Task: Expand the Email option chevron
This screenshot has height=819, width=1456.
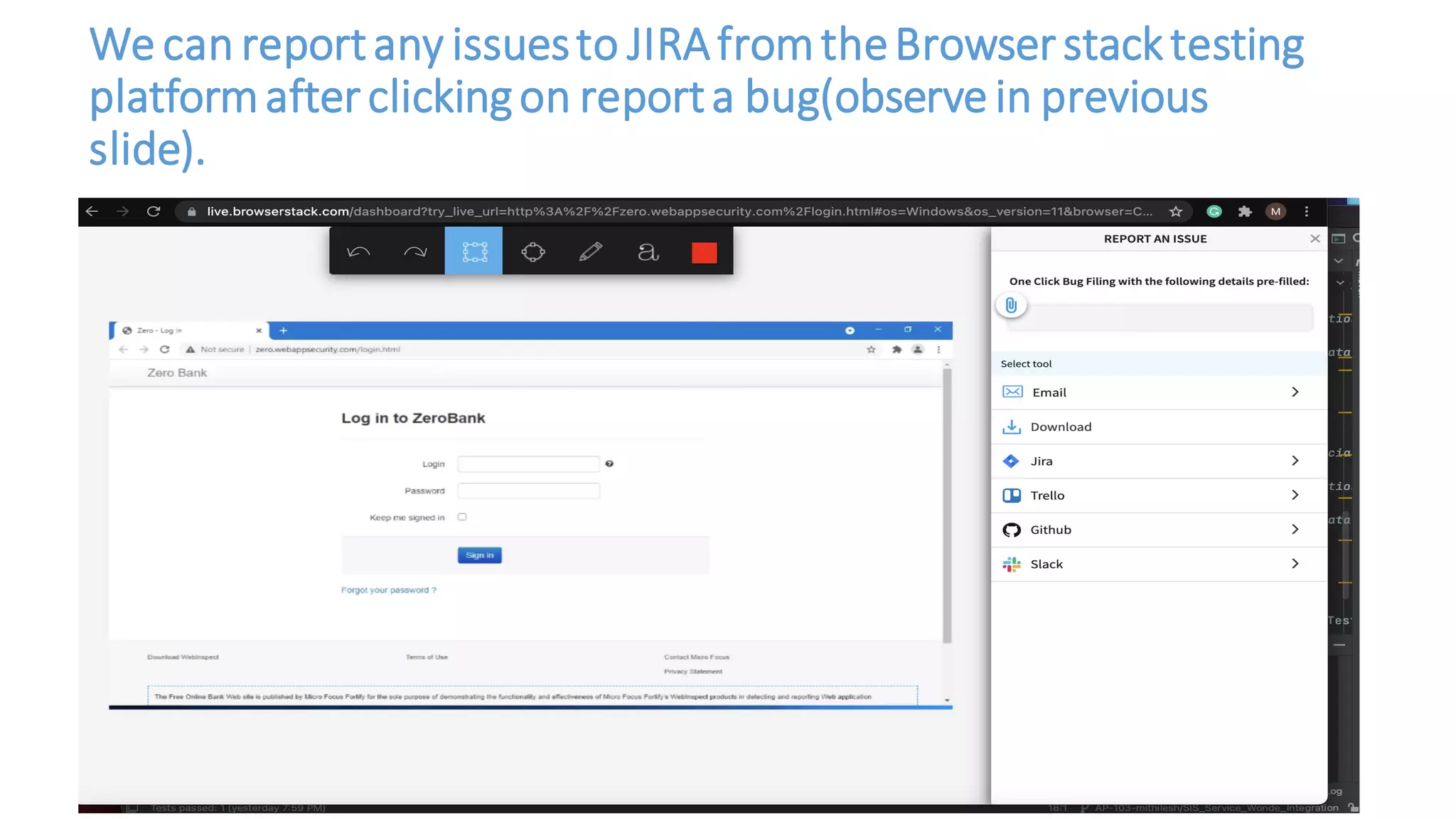Action: coord(1295,392)
